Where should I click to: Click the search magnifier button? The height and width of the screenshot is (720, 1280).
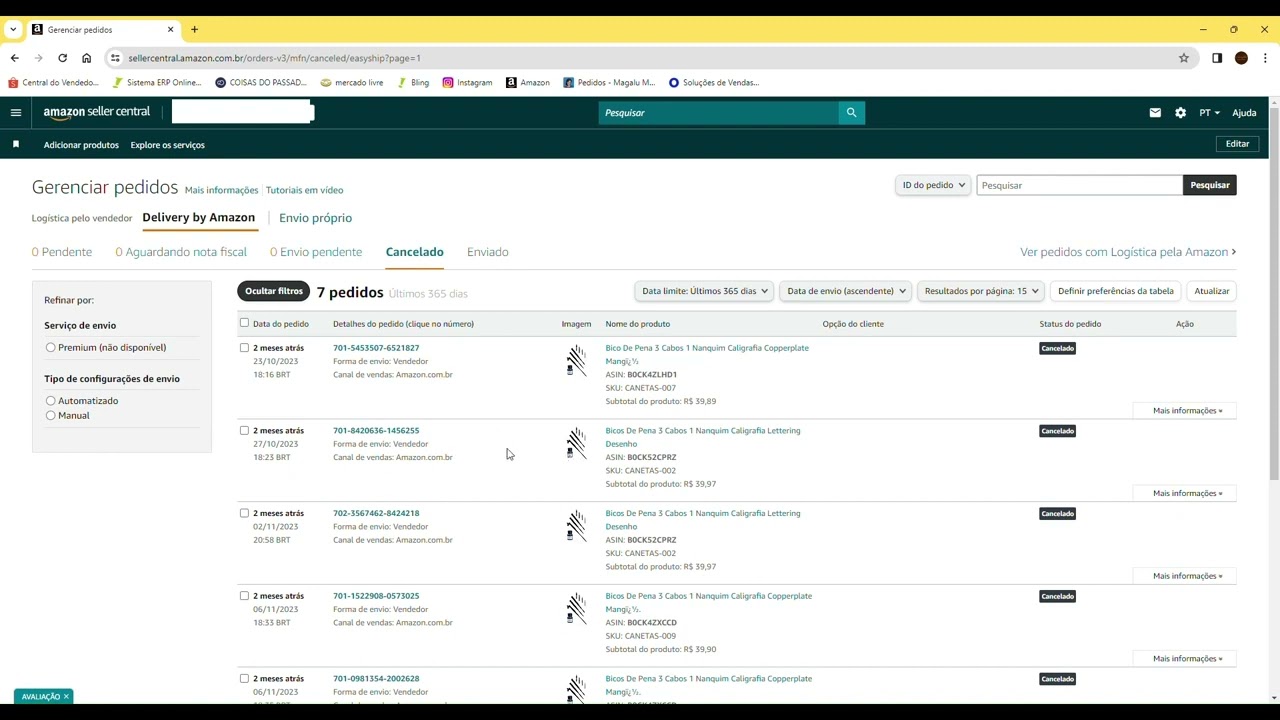(x=852, y=113)
